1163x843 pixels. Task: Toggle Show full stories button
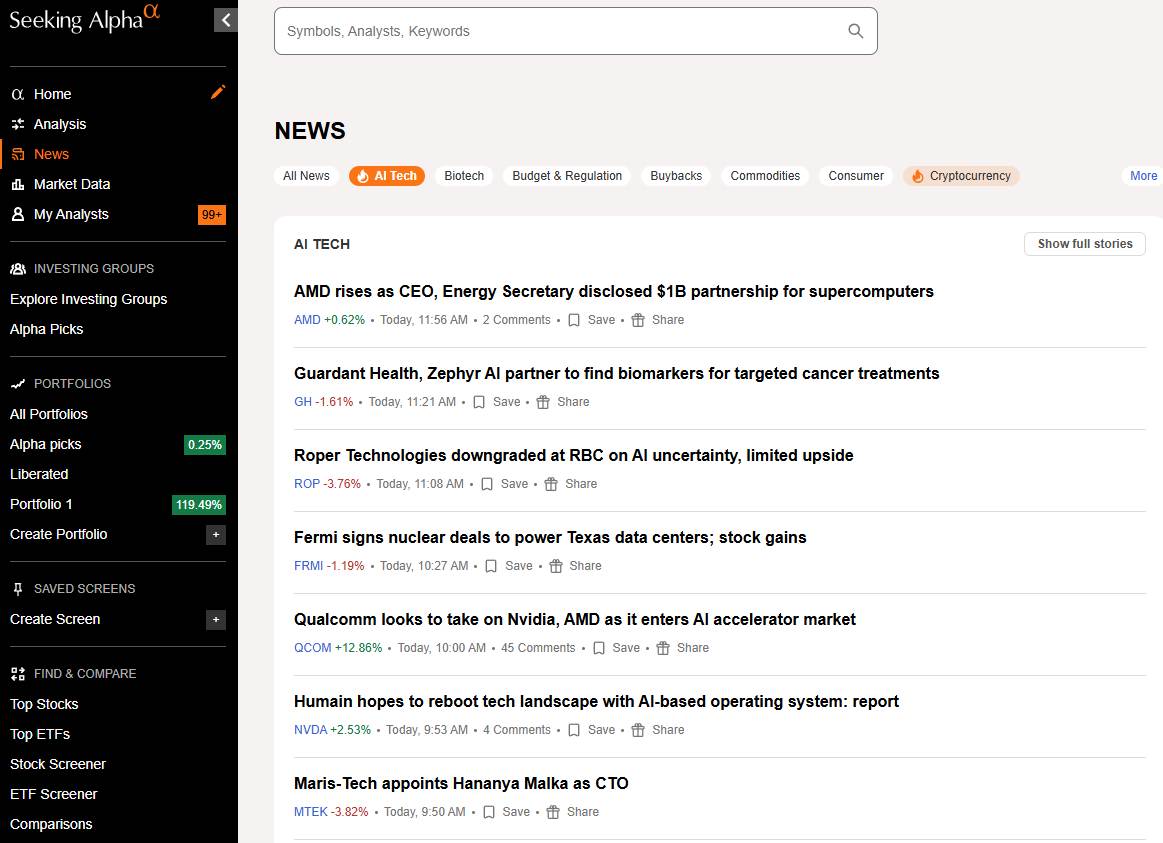tap(1084, 244)
